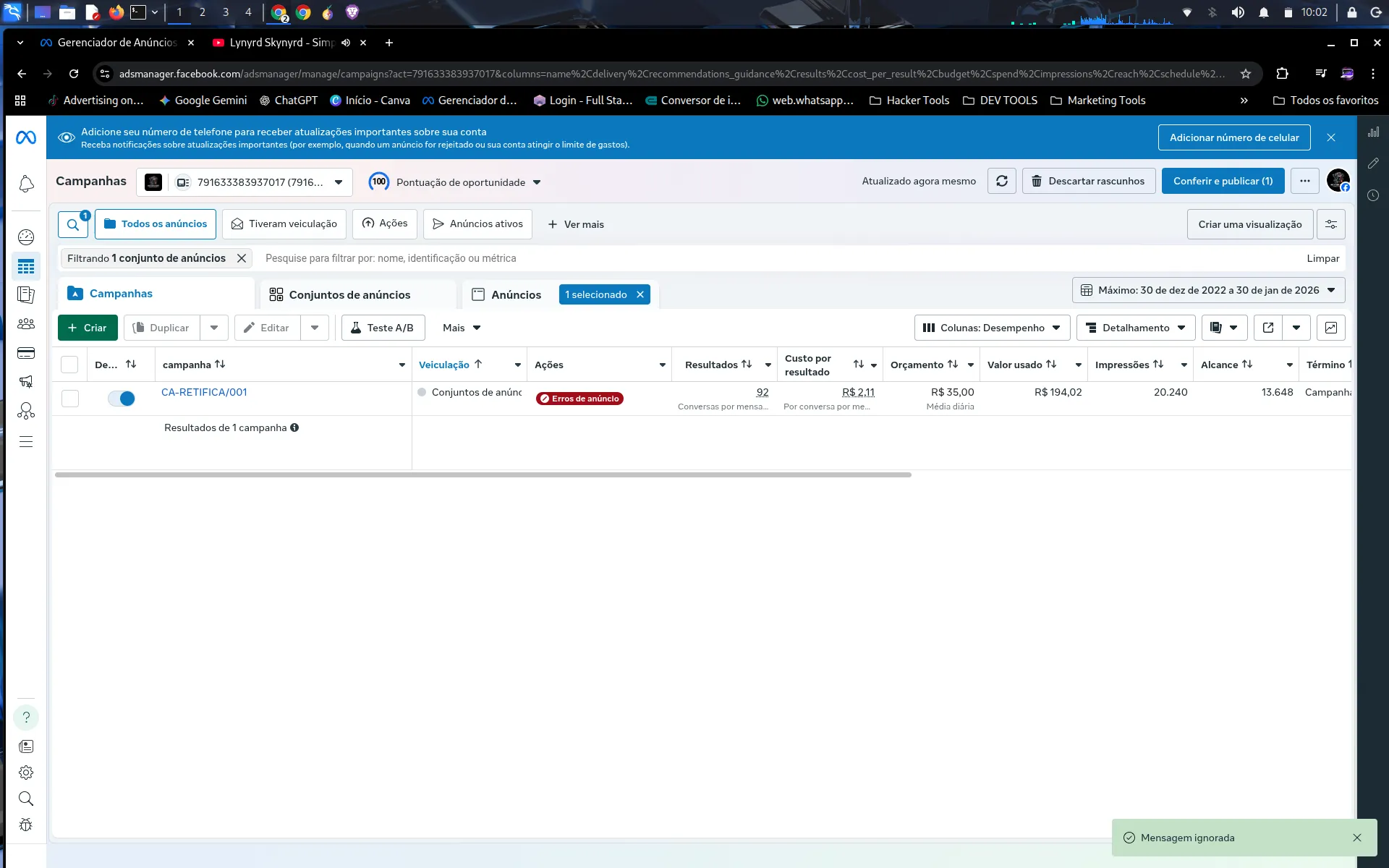1389x868 pixels.
Task: Open notifications bell in left sidebar
Action: (26, 184)
